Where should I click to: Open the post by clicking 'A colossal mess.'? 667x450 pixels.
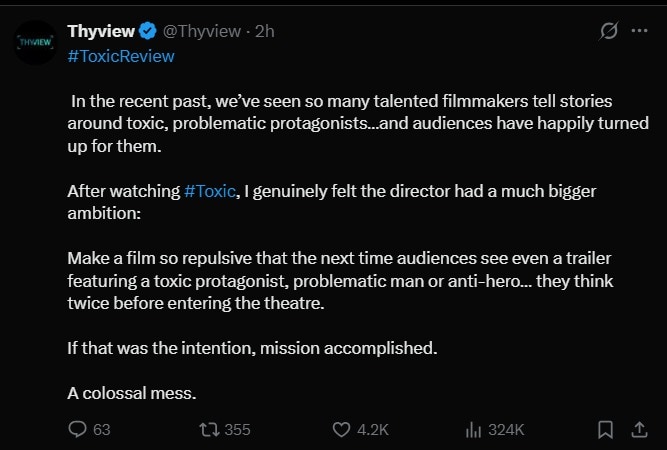pyautogui.click(x=132, y=393)
